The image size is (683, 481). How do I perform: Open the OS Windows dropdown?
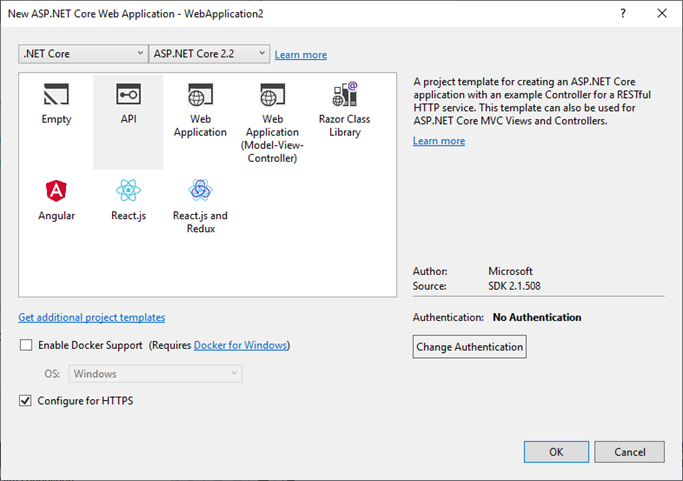point(155,374)
